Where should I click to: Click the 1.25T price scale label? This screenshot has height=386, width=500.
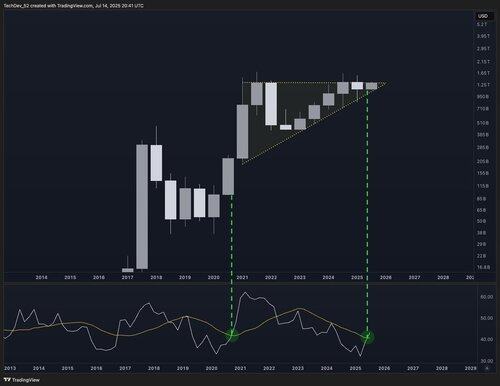(x=483, y=85)
